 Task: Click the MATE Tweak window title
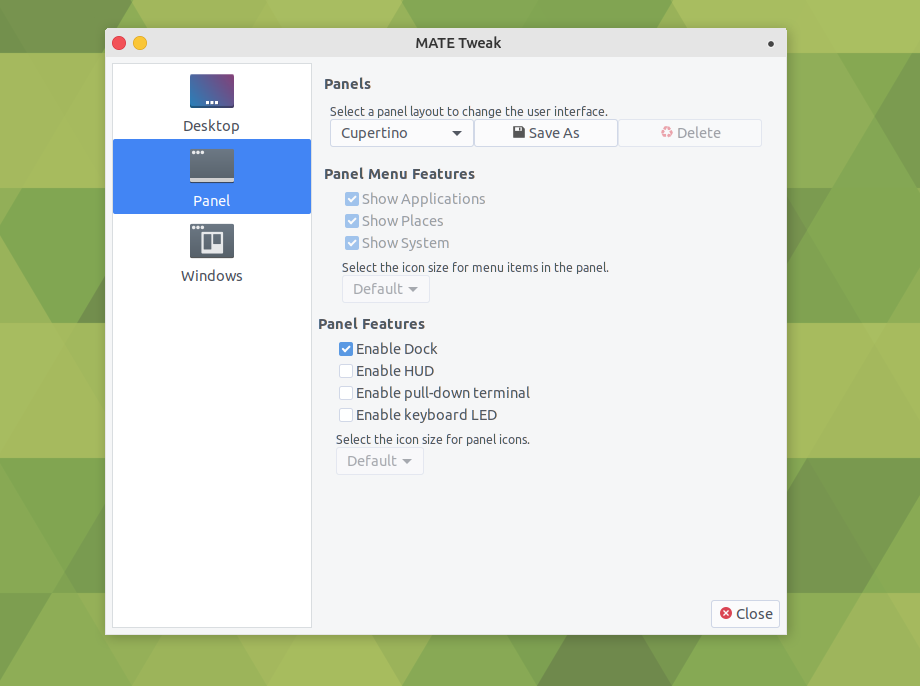click(x=458, y=43)
